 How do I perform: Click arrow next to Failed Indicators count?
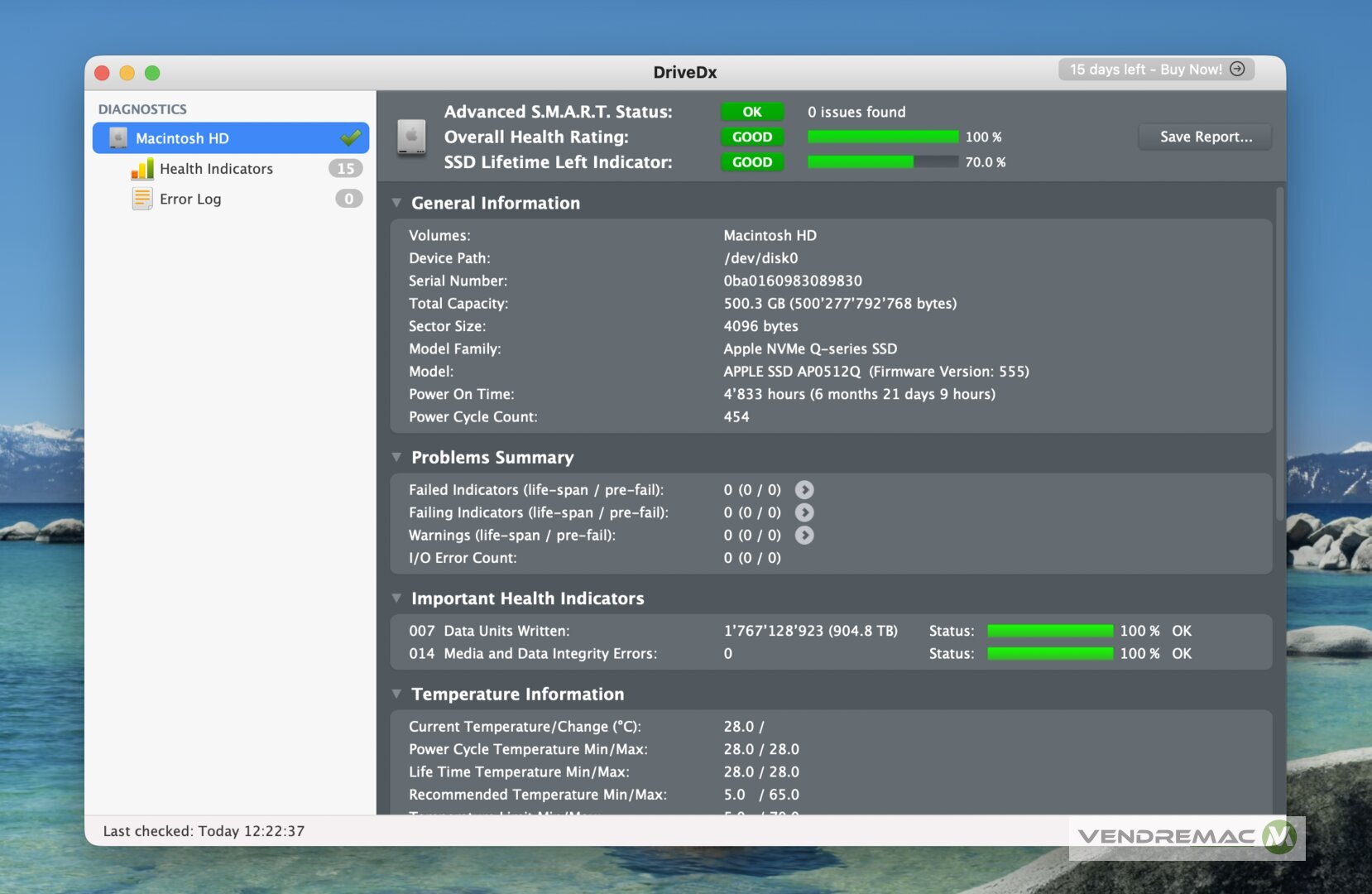(x=804, y=490)
